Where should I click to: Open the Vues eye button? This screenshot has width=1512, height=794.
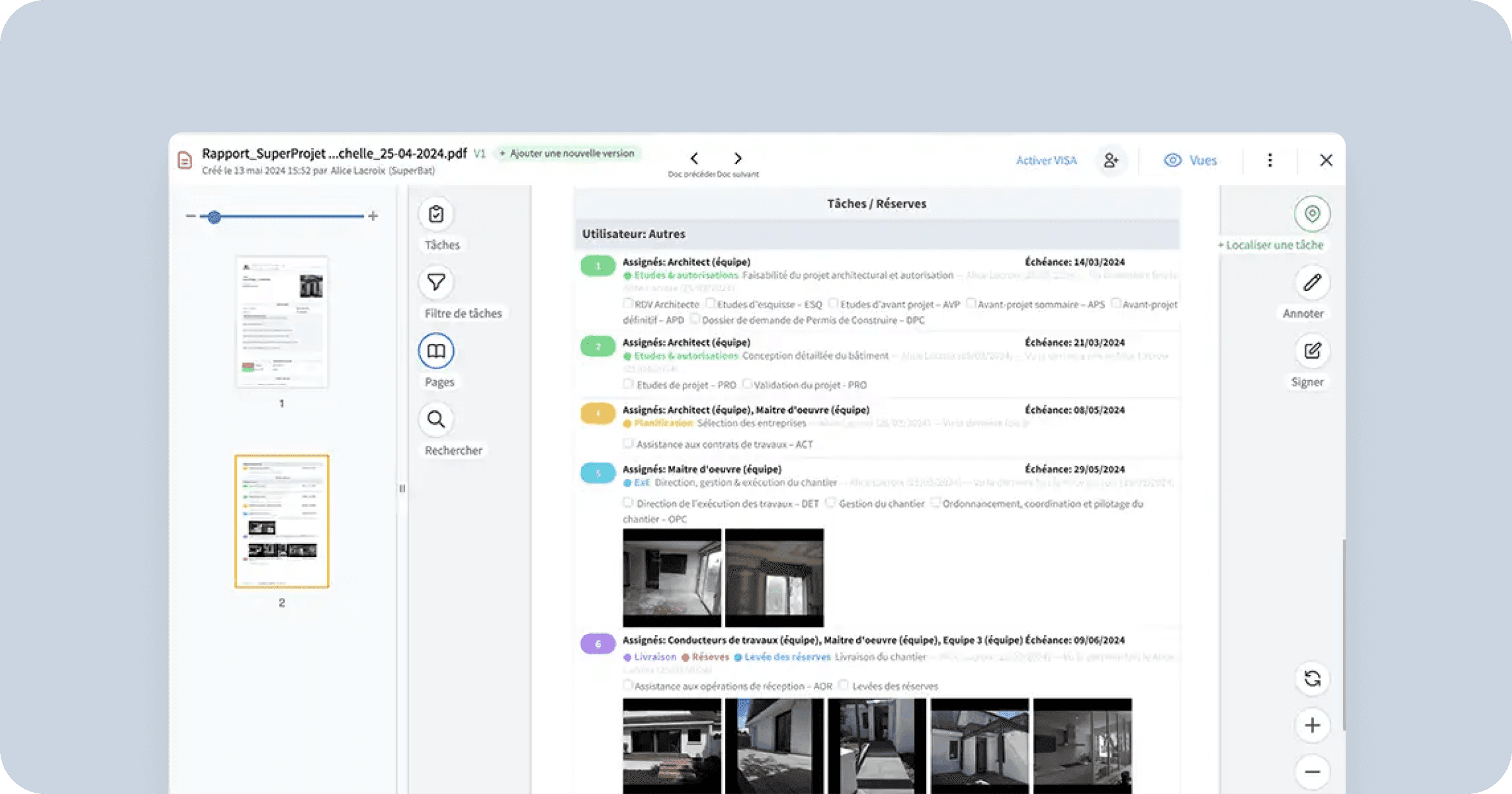point(1190,160)
